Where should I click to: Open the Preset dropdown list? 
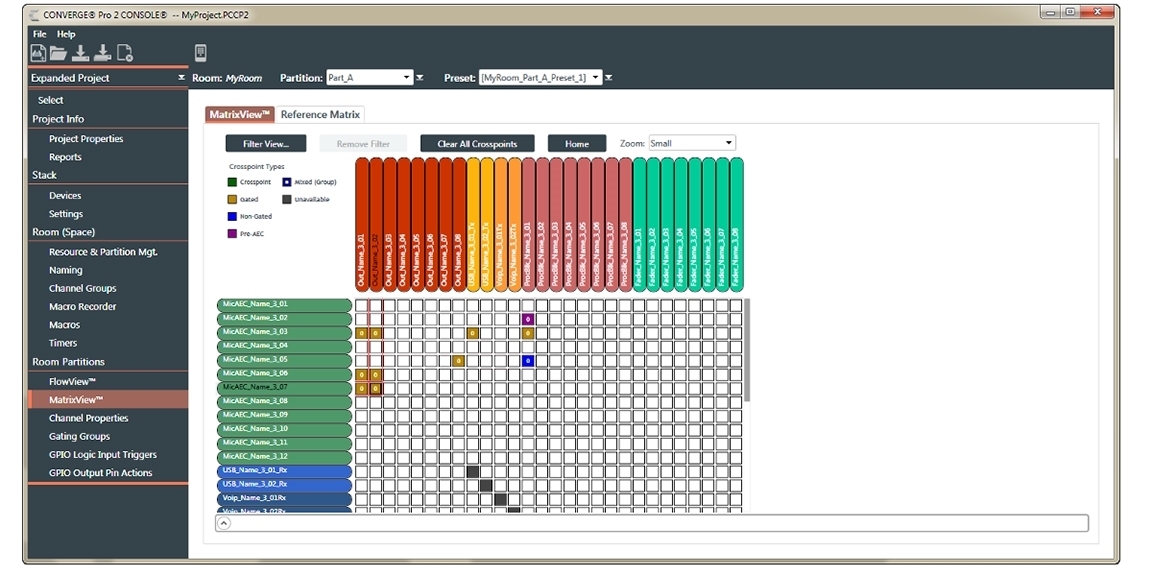tap(540, 78)
